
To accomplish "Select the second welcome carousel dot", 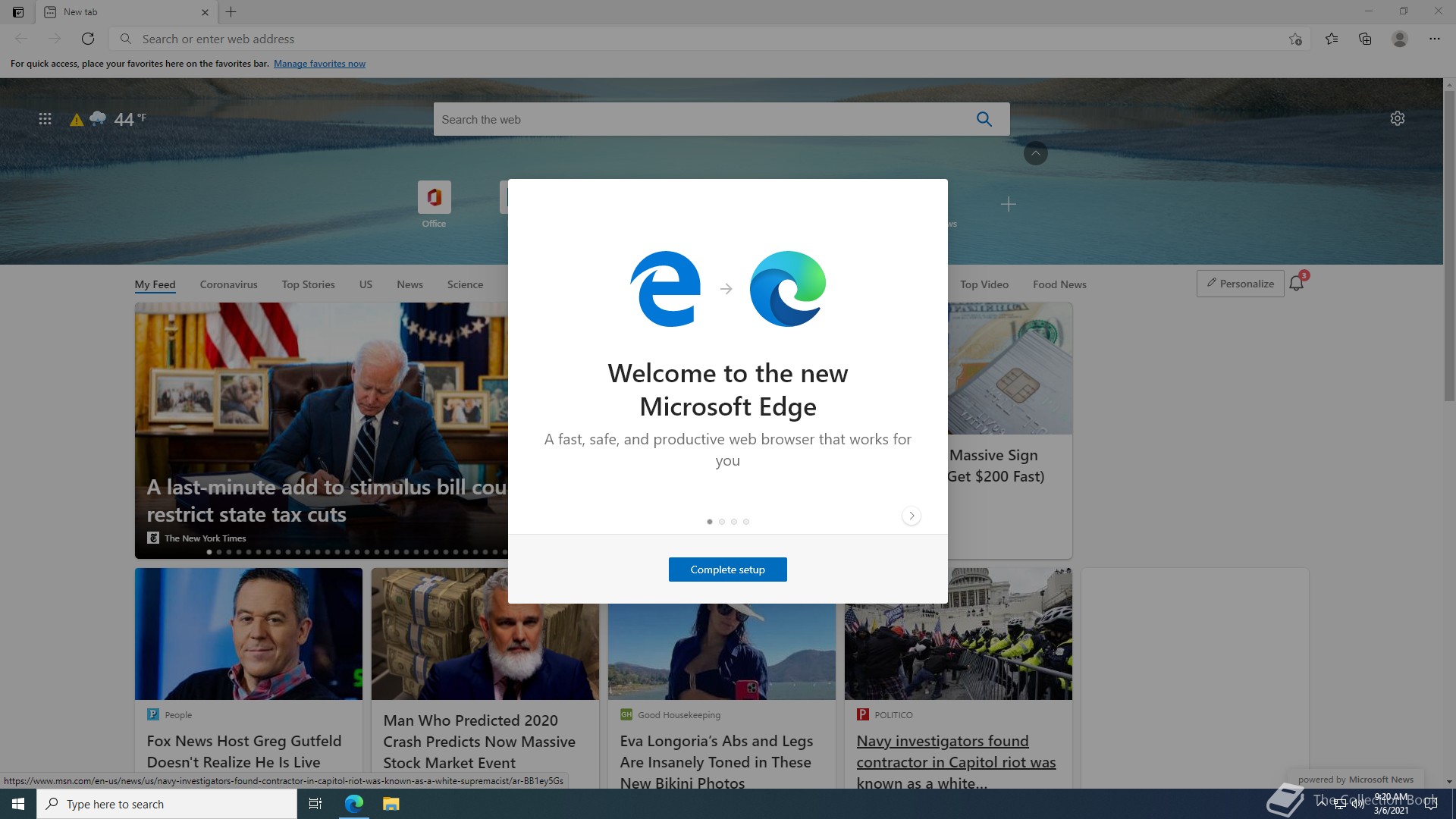I will (722, 522).
